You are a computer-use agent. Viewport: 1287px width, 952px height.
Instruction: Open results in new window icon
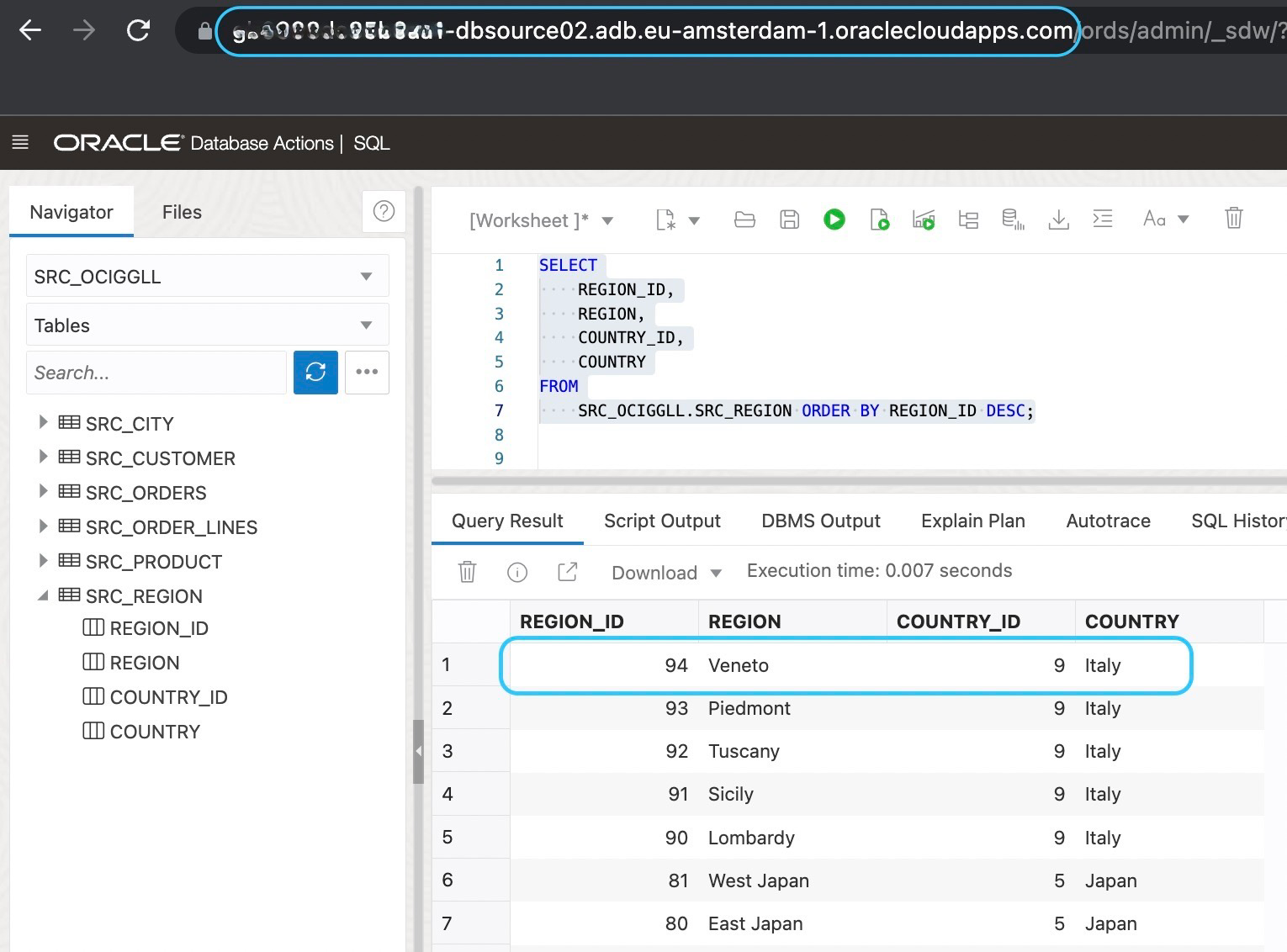pos(568,572)
